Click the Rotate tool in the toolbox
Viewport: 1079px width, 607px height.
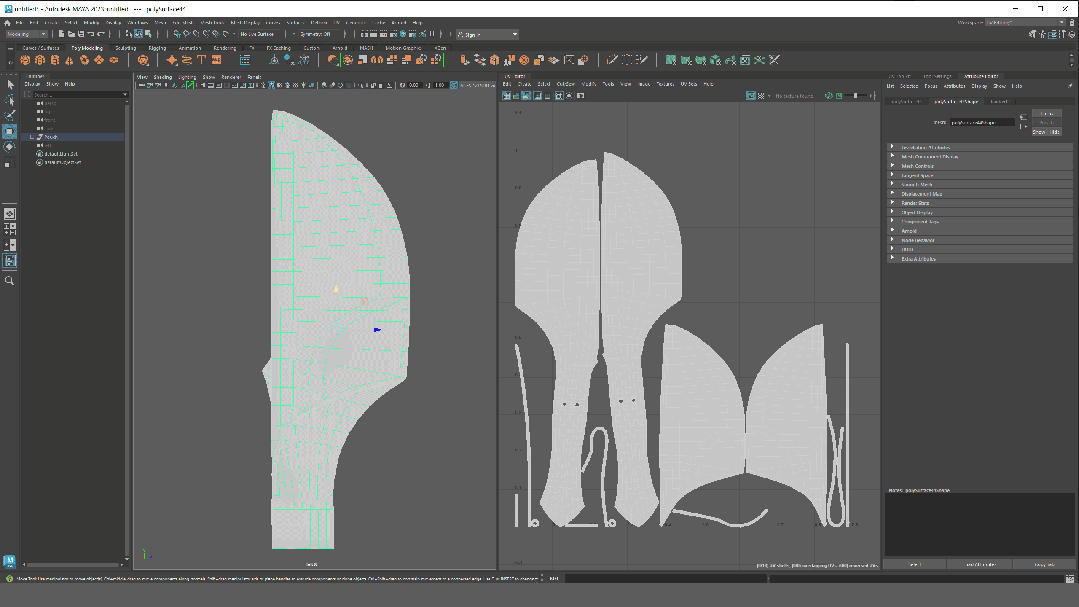9,147
